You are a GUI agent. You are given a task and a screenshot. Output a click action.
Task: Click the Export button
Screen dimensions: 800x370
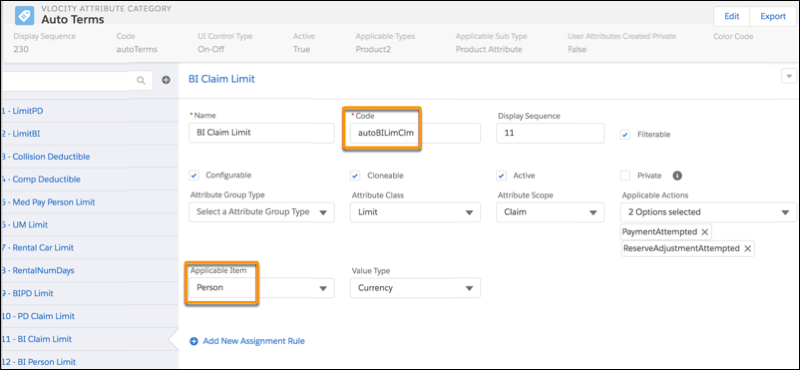(x=773, y=16)
